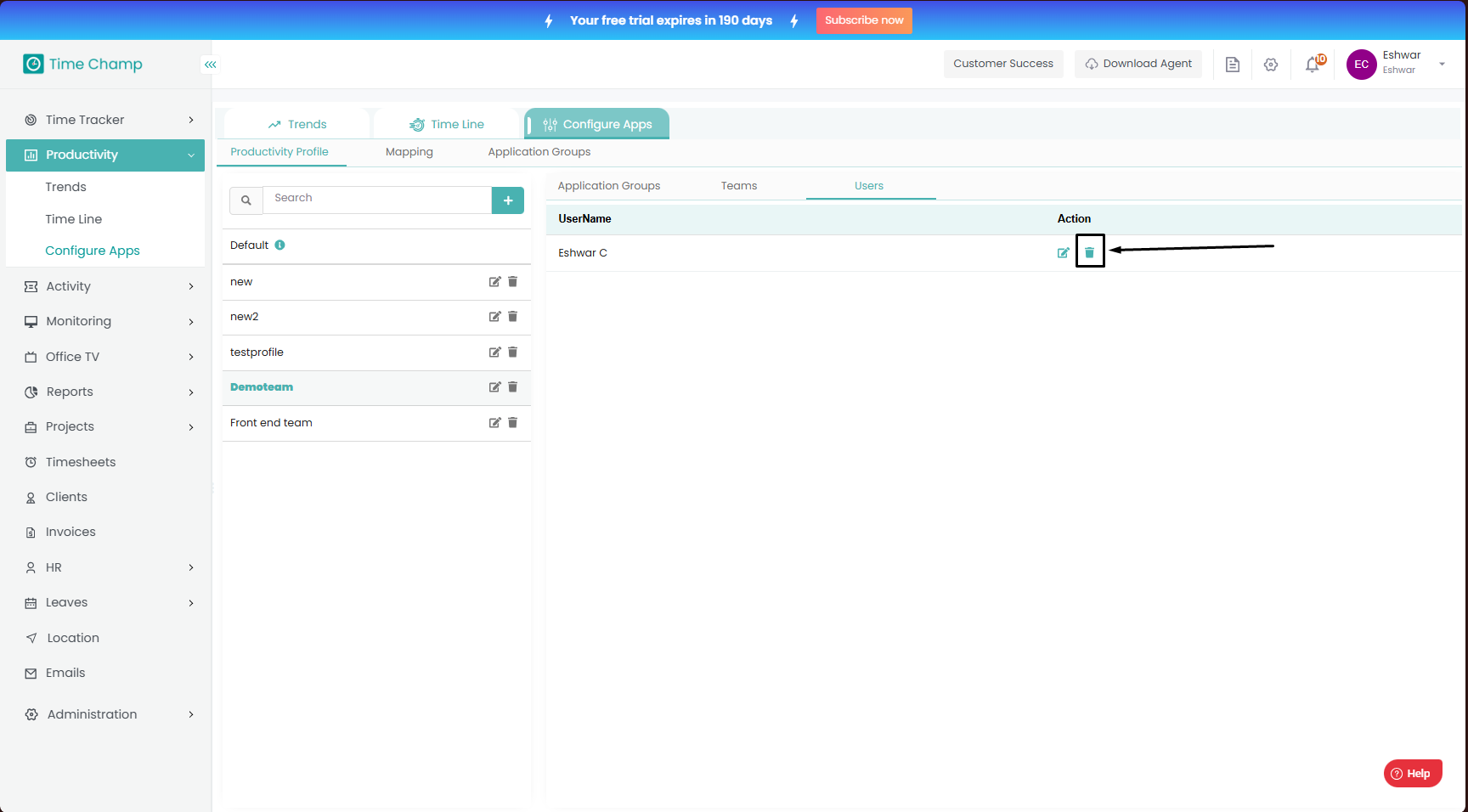Open the document icon in header
The width and height of the screenshot is (1468, 812).
click(1233, 65)
